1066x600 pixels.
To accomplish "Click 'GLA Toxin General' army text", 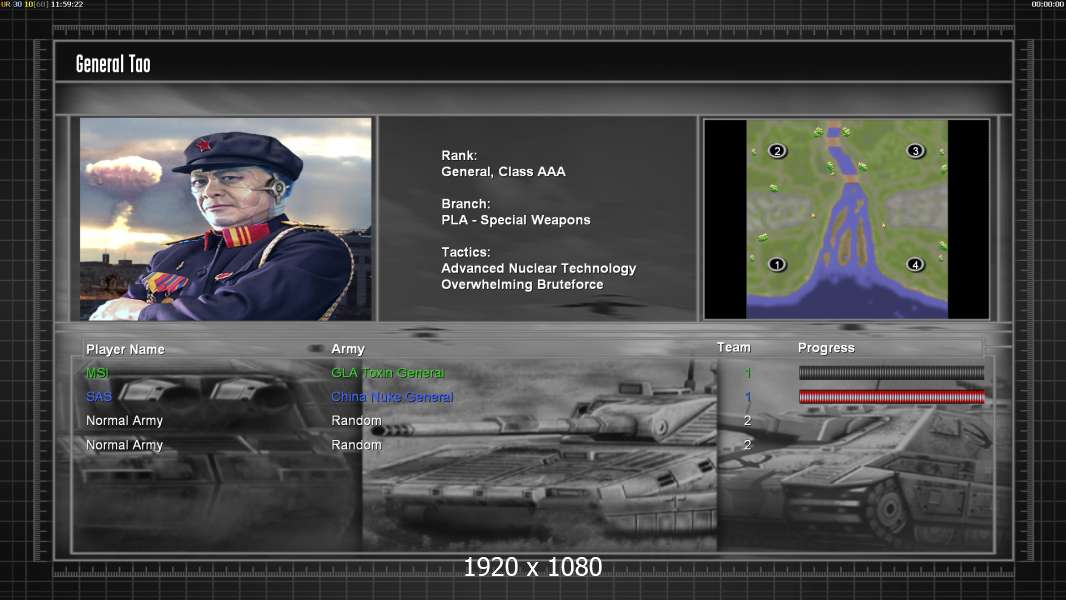I will [x=388, y=373].
